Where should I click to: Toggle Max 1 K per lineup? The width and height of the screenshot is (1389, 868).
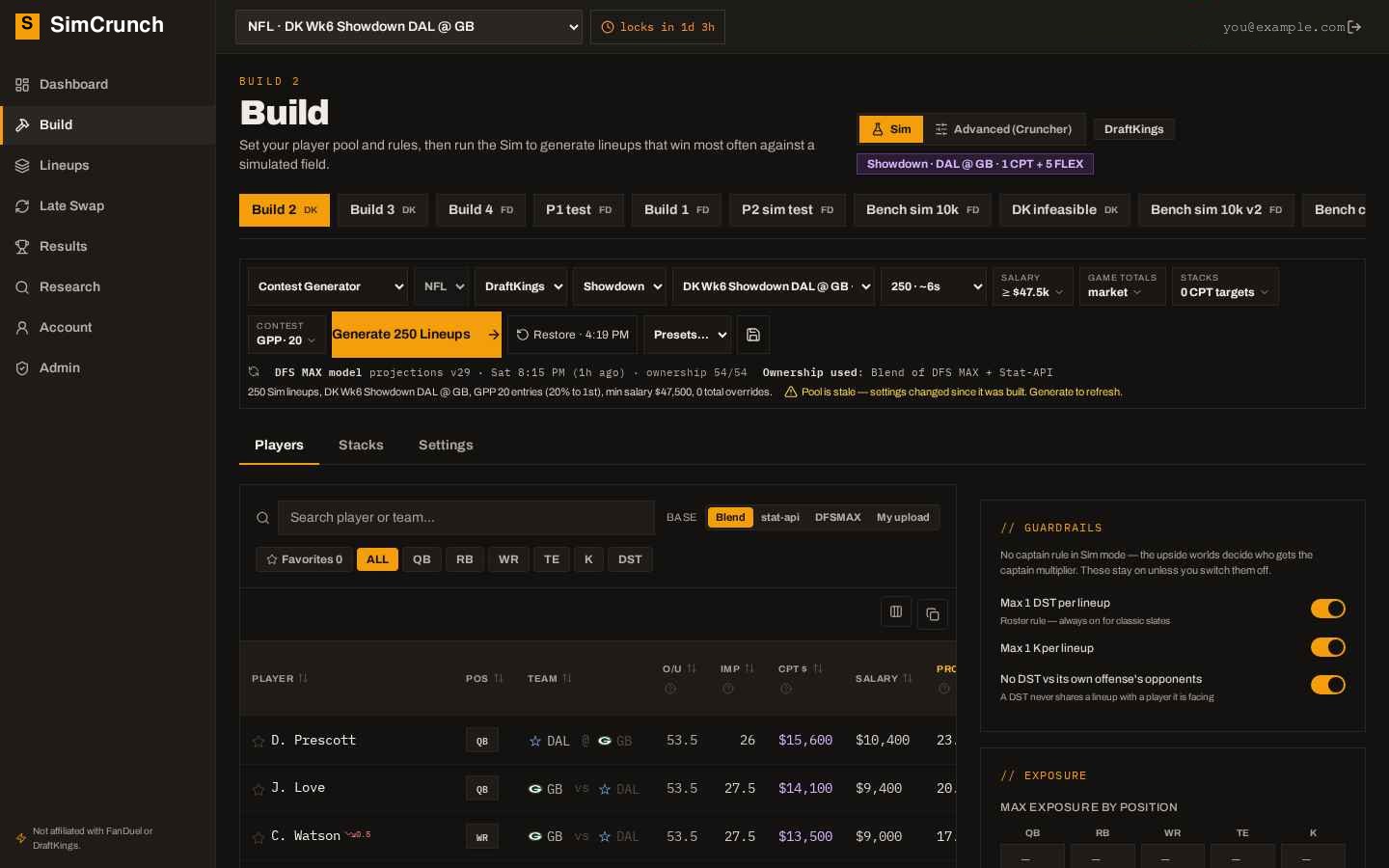coord(1328,647)
